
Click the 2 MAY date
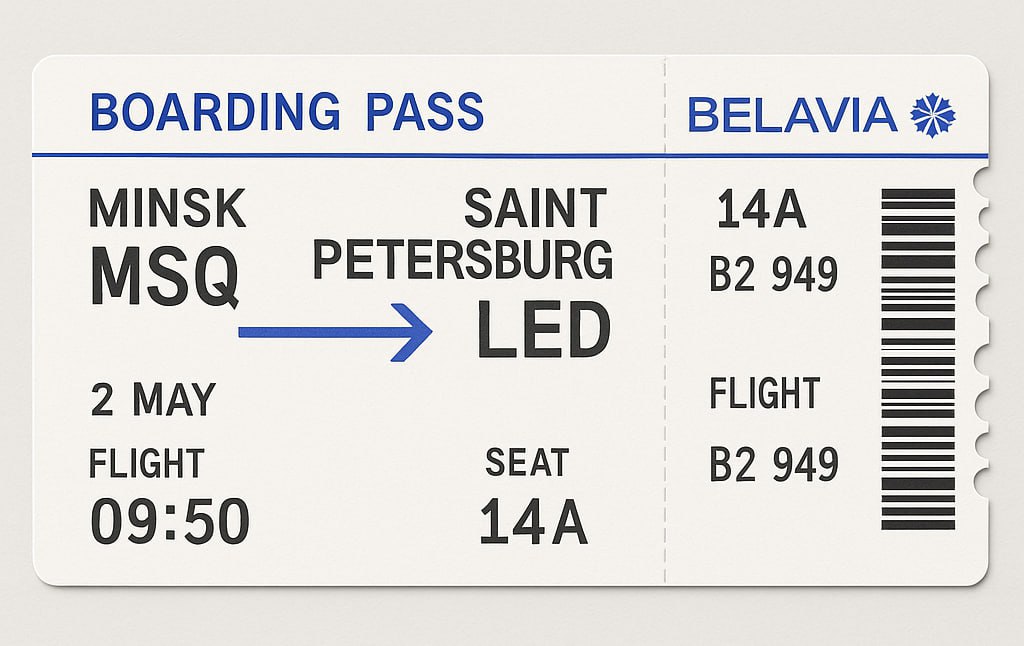tap(153, 399)
